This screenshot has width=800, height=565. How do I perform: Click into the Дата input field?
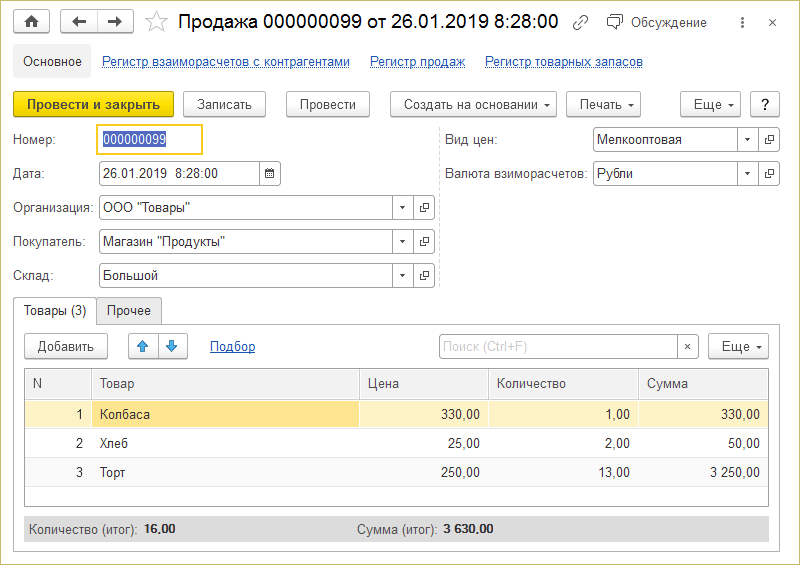[179, 174]
